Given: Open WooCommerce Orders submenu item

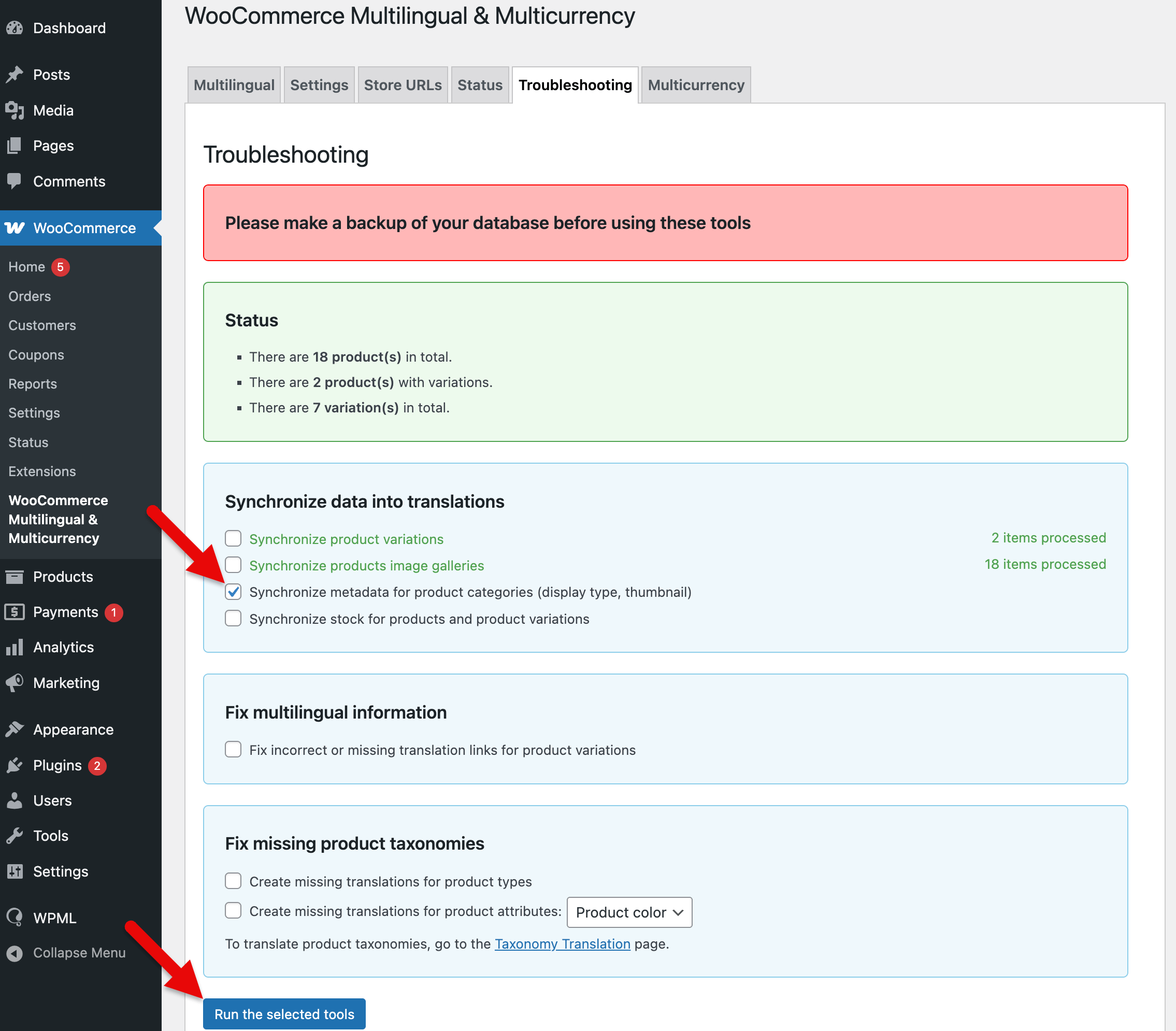Looking at the screenshot, I should click(30, 296).
